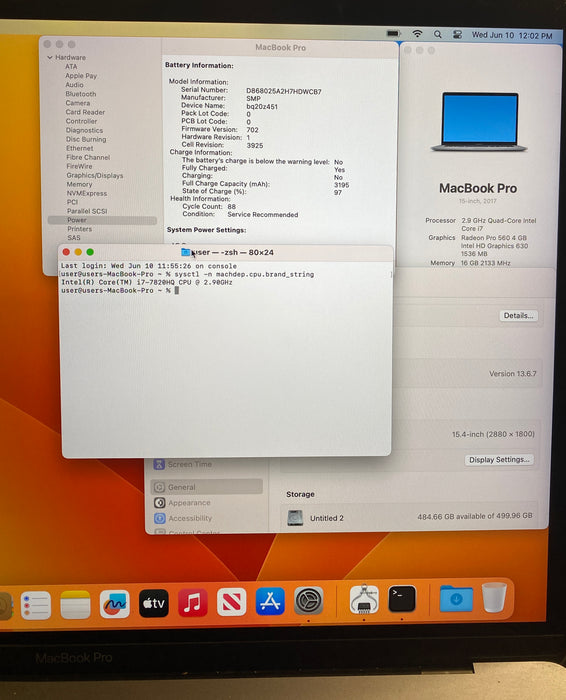Click the Terminal title folder icon
The width and height of the screenshot is (566, 700).
[186, 252]
